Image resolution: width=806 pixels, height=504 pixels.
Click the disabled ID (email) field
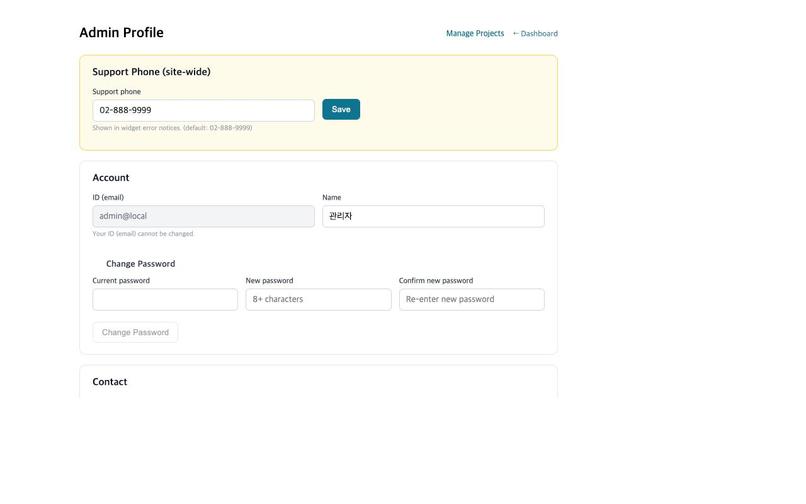[204, 217]
